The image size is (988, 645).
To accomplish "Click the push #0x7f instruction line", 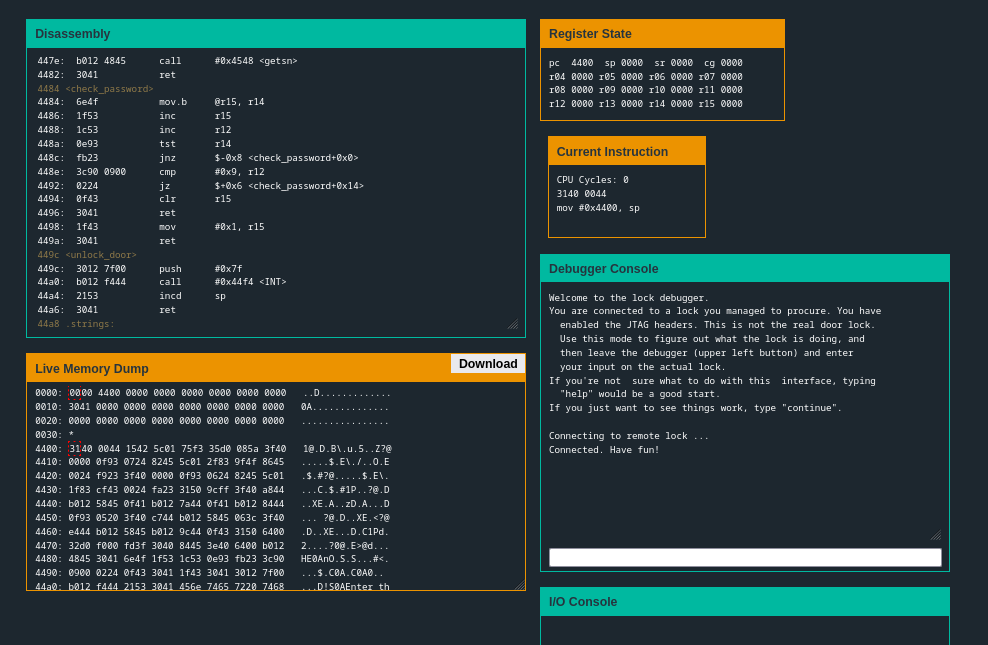I will (x=140, y=268).
